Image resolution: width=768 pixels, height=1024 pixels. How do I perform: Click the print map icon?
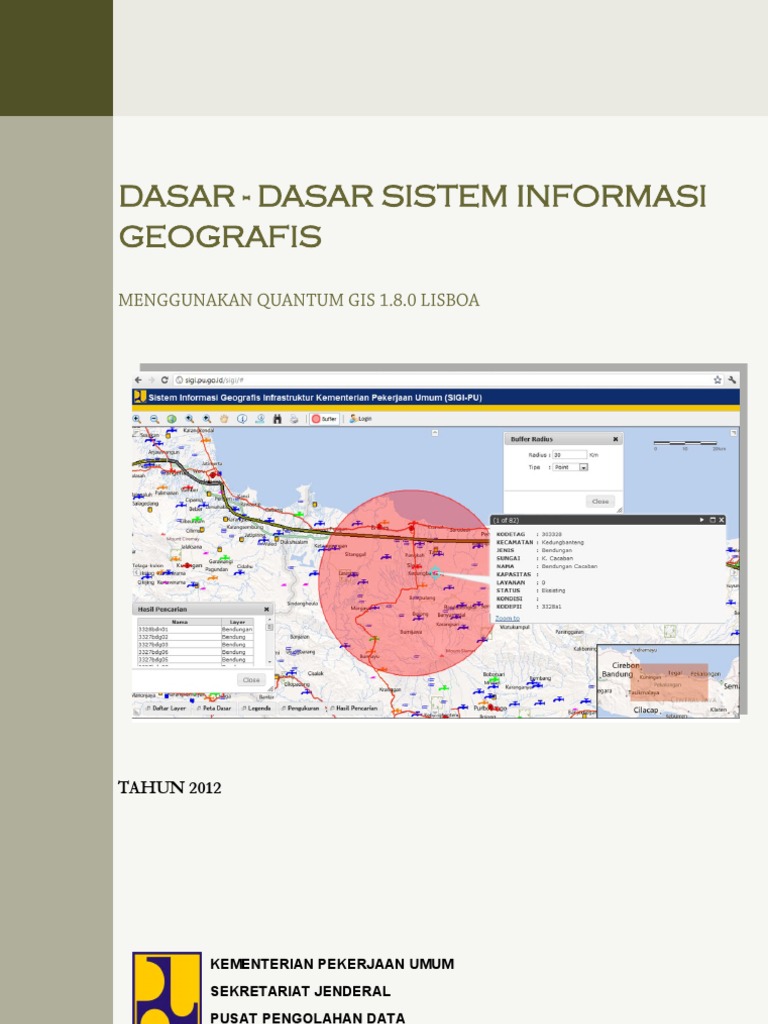coord(294,419)
